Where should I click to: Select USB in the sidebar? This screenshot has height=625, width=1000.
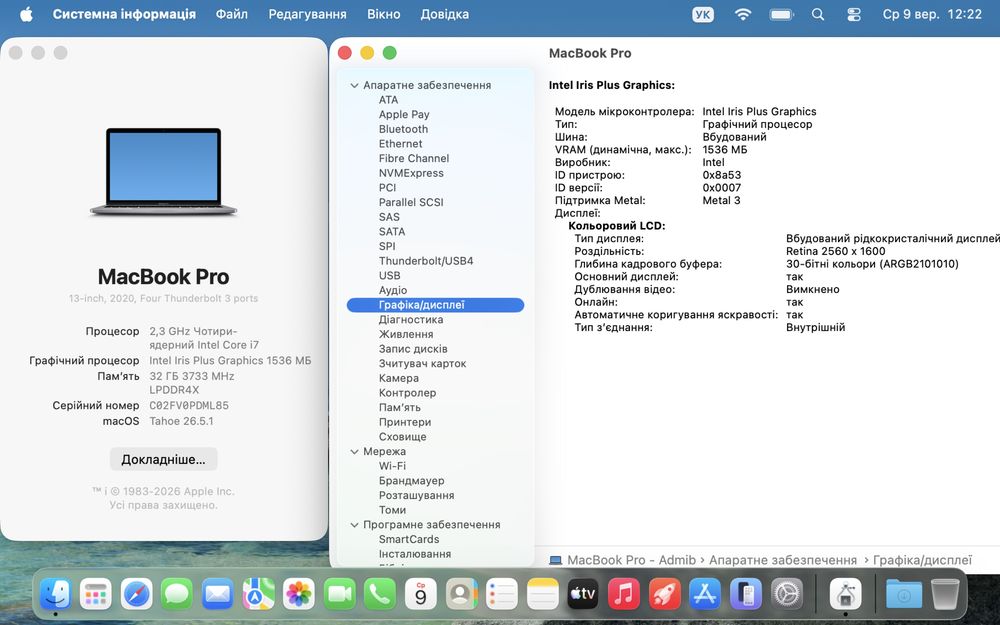[x=390, y=276]
